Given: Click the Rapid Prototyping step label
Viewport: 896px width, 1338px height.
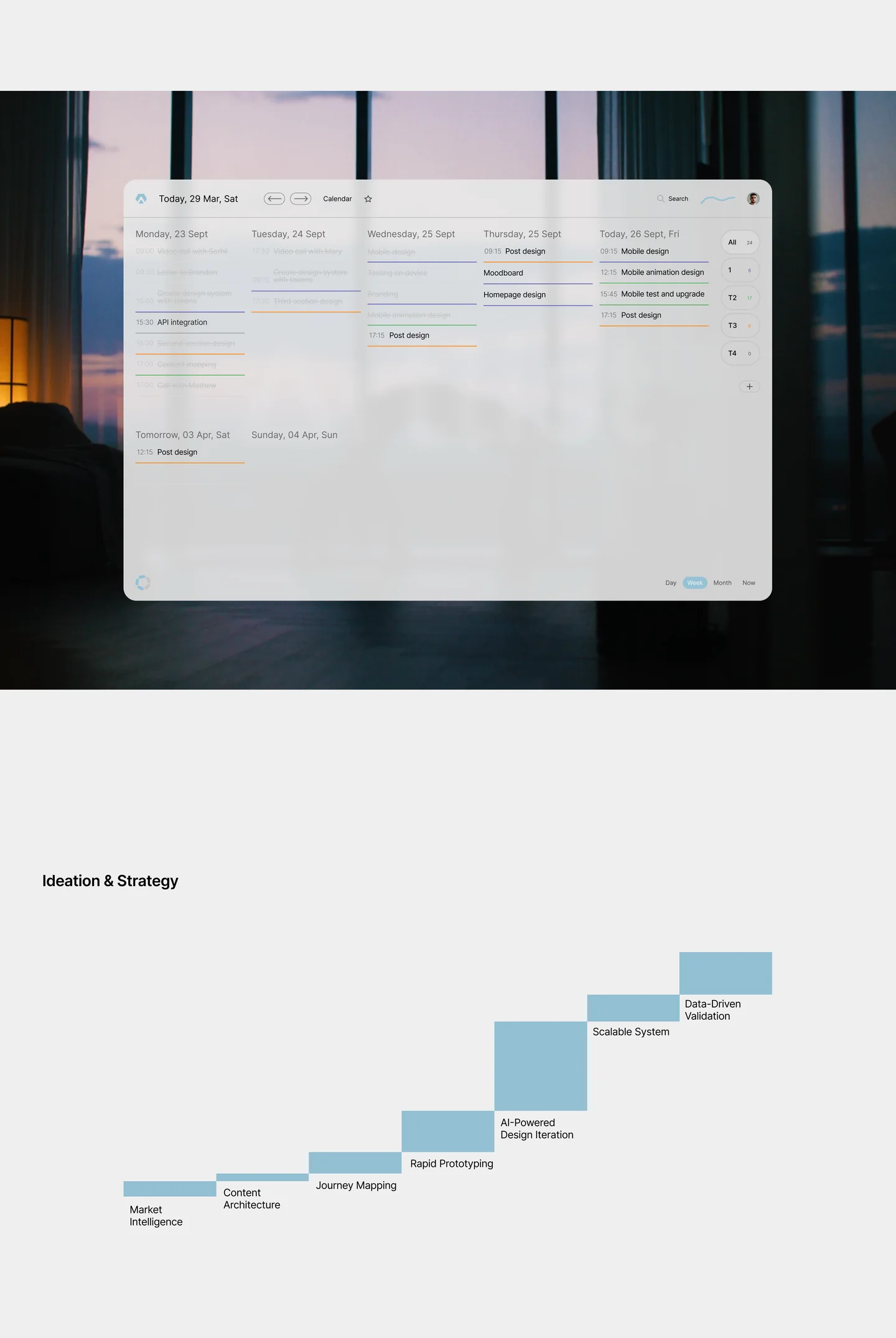Looking at the screenshot, I should click(x=452, y=1164).
